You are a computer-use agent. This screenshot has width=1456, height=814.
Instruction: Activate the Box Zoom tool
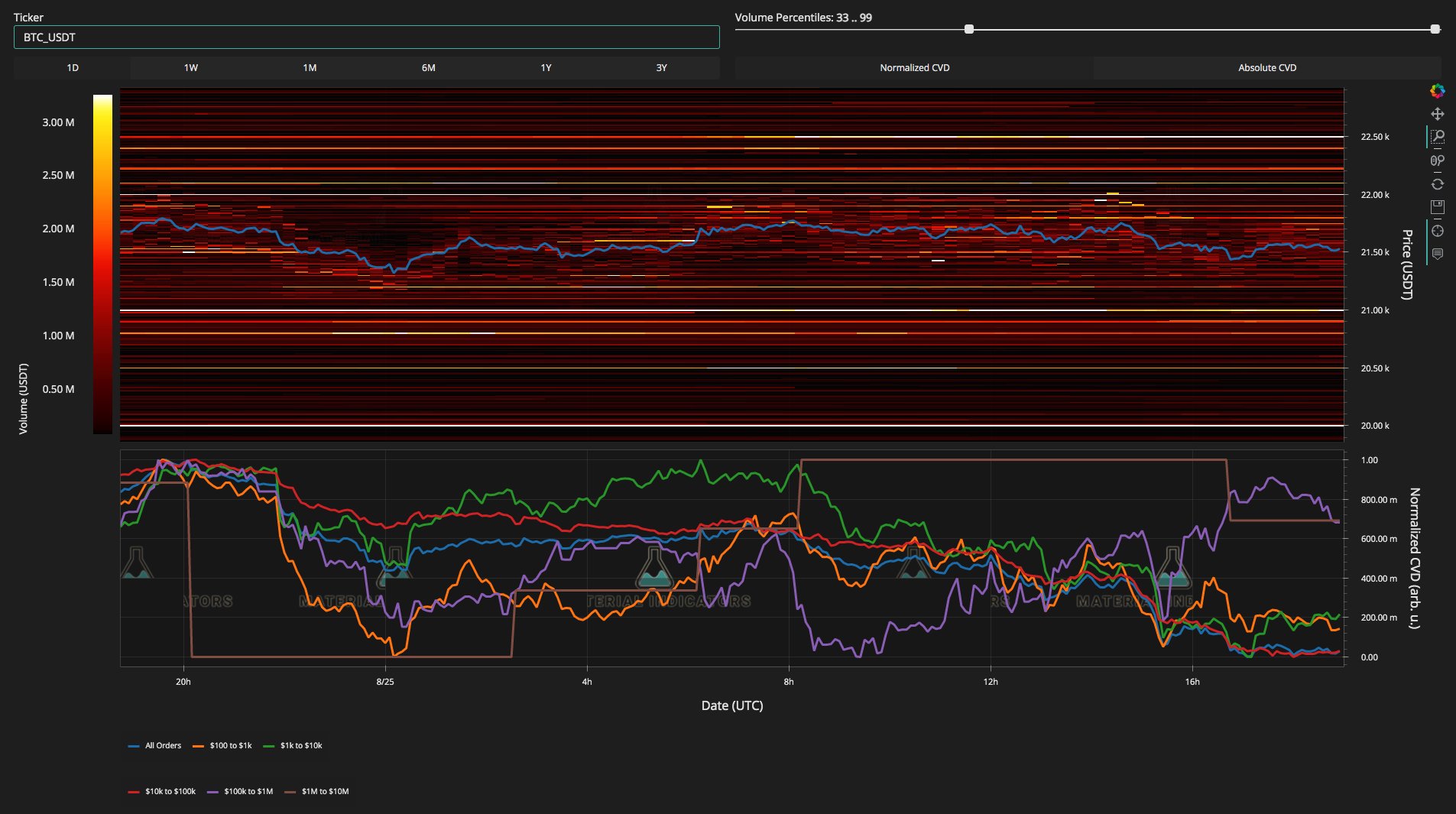point(1437,137)
